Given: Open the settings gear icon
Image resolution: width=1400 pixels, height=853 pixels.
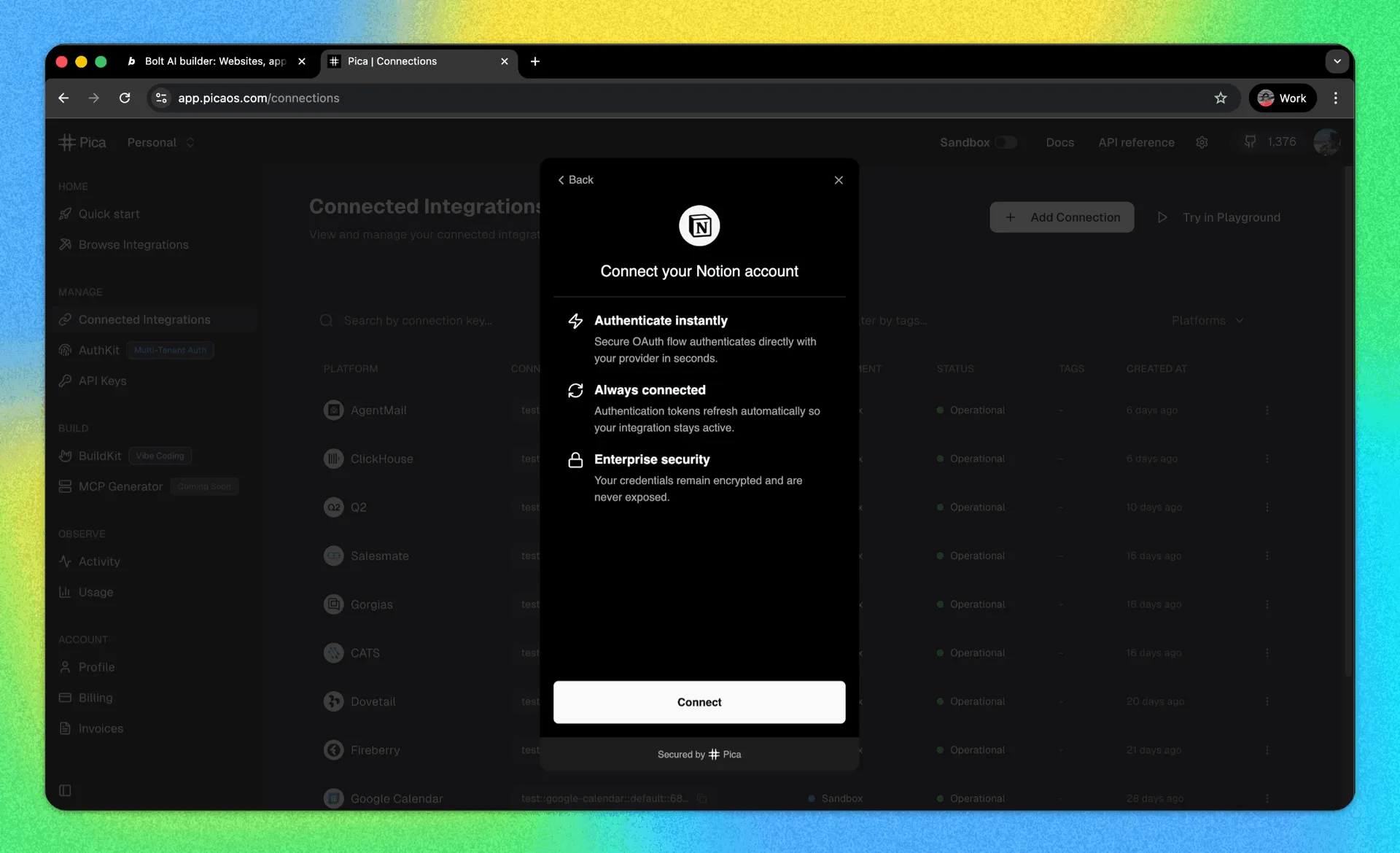Looking at the screenshot, I should coord(1202,142).
